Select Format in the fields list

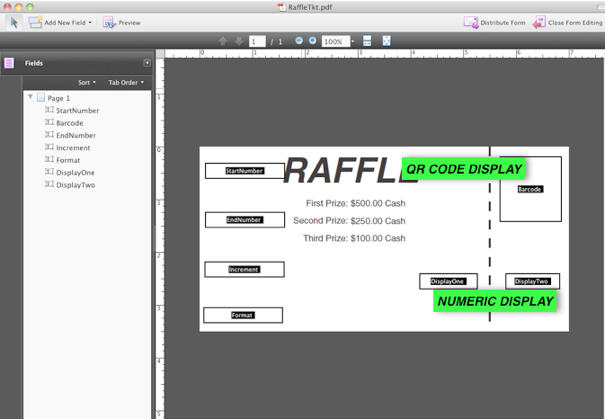click(x=63, y=160)
